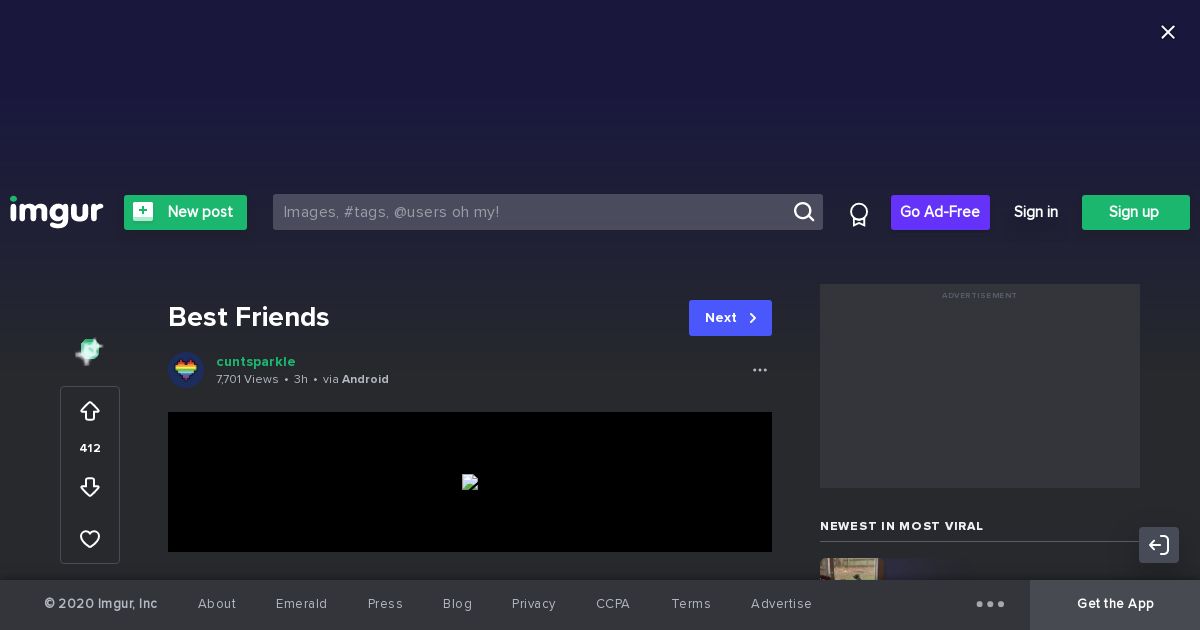Image resolution: width=1200 pixels, height=630 pixels.
Task: Open the post options three-dots menu
Action: pyautogui.click(x=760, y=370)
